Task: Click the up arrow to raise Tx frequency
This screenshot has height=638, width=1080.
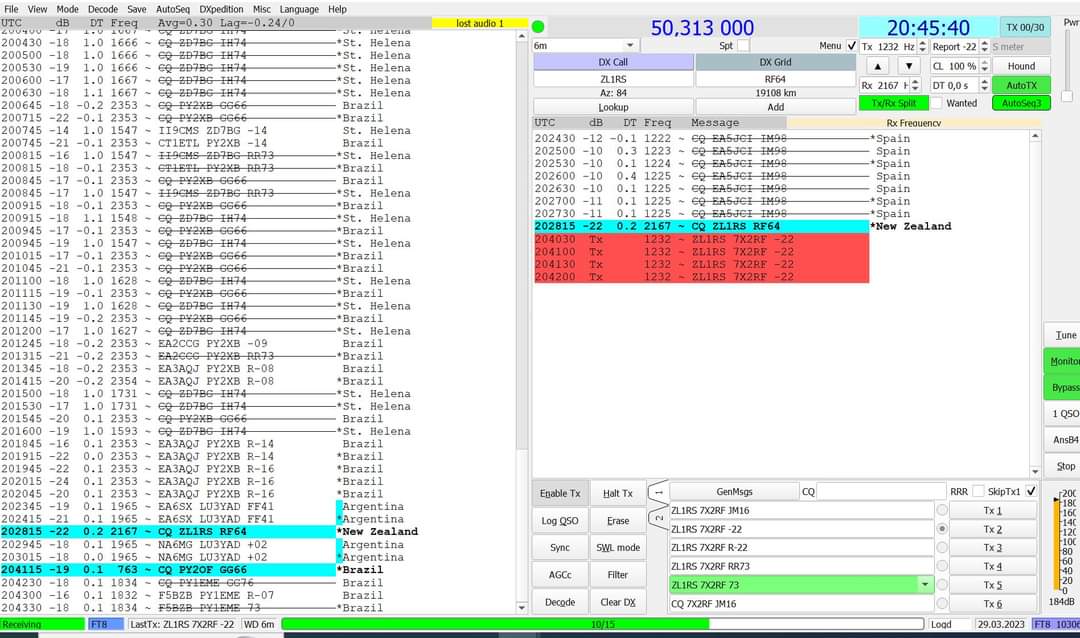Action: click(x=878, y=65)
